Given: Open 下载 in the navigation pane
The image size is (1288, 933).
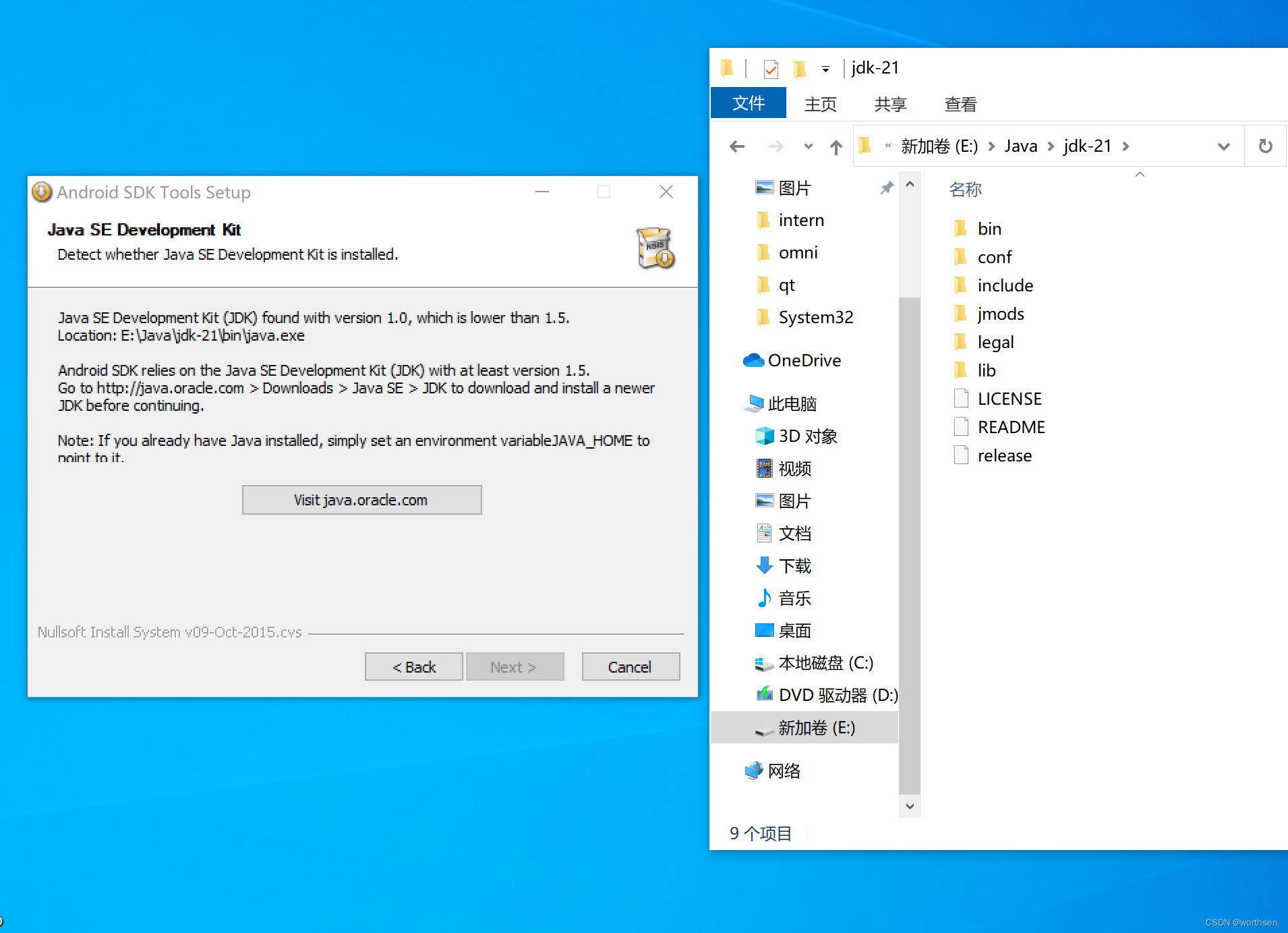Looking at the screenshot, I should [794, 565].
